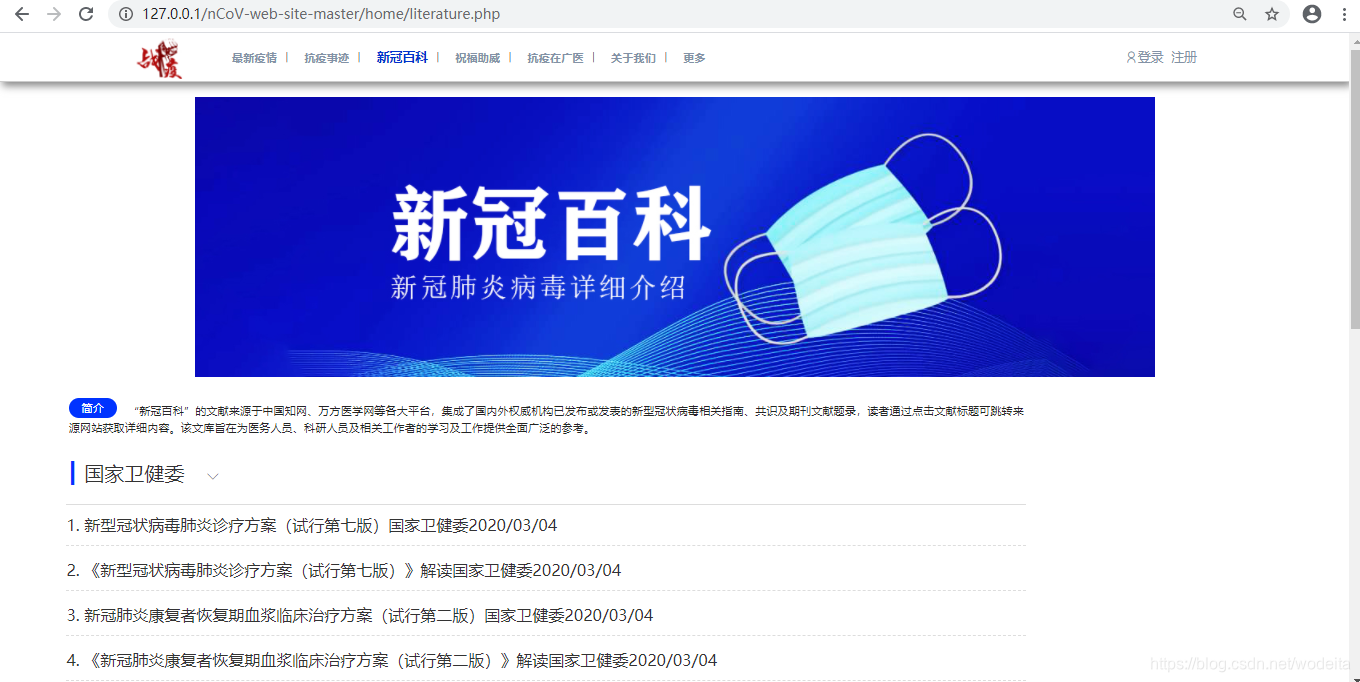Click the 国家卫健委 section heading
This screenshot has height=682, width=1360.
tap(135, 474)
